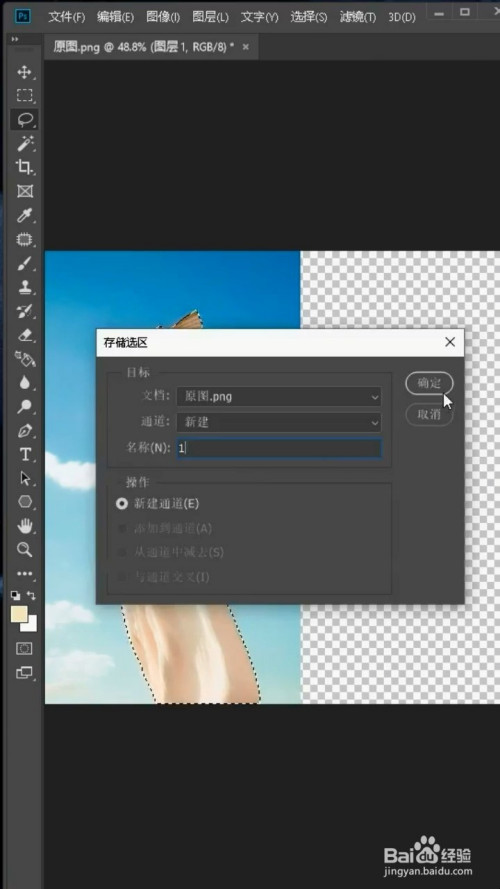Select the Clone Stamp tool

24,287
